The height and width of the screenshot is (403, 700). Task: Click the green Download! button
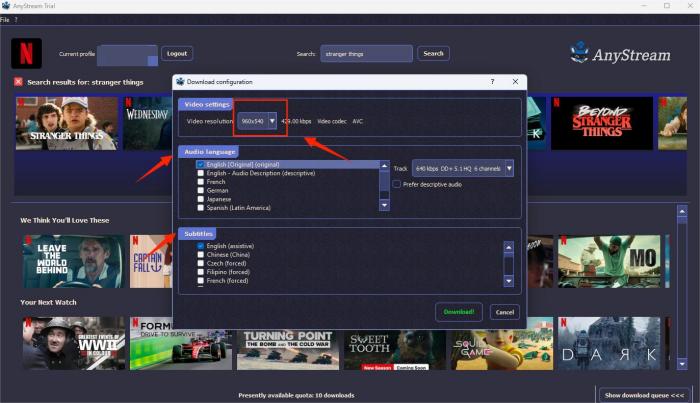(x=458, y=312)
